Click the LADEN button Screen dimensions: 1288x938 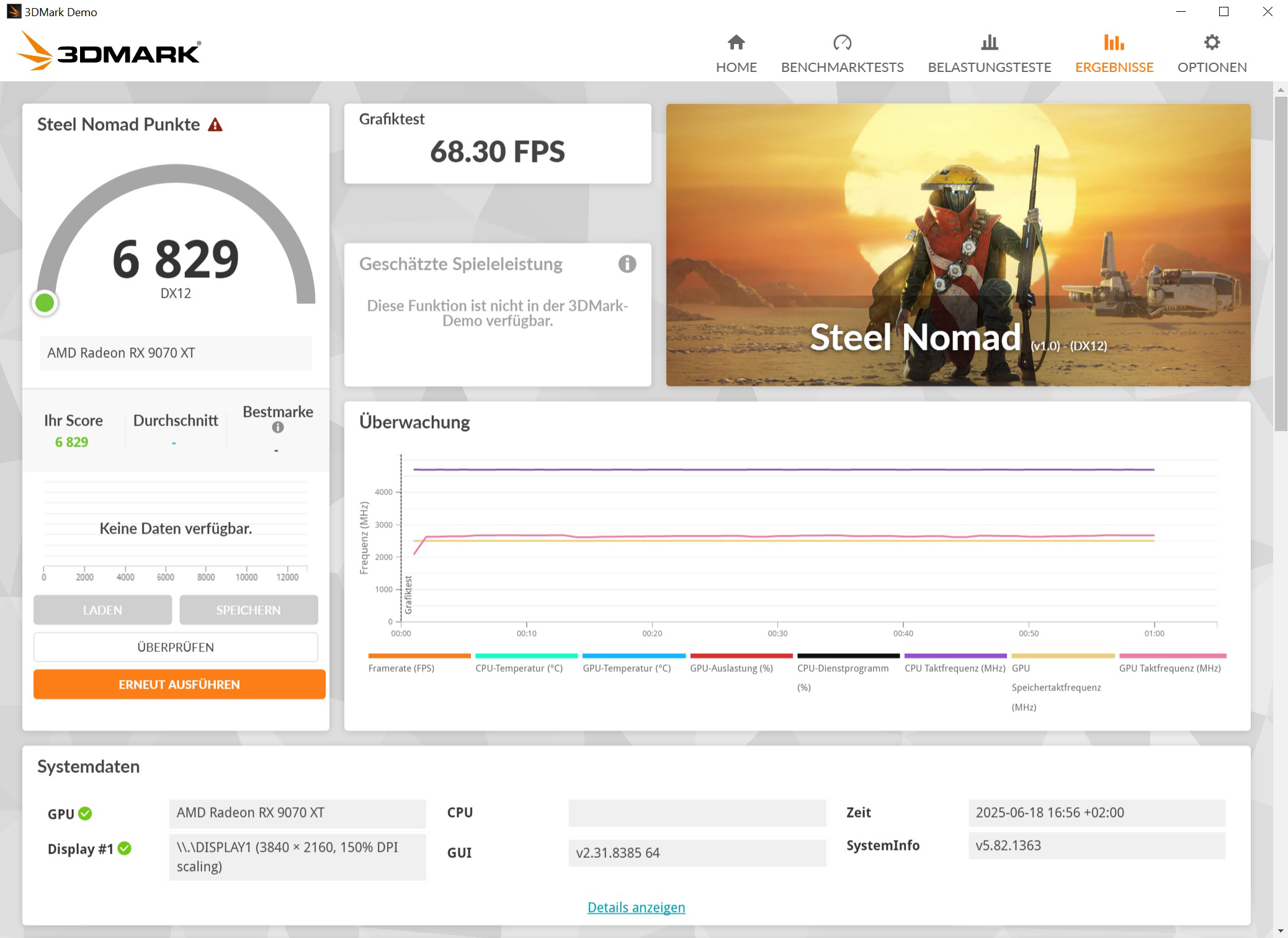click(x=102, y=610)
